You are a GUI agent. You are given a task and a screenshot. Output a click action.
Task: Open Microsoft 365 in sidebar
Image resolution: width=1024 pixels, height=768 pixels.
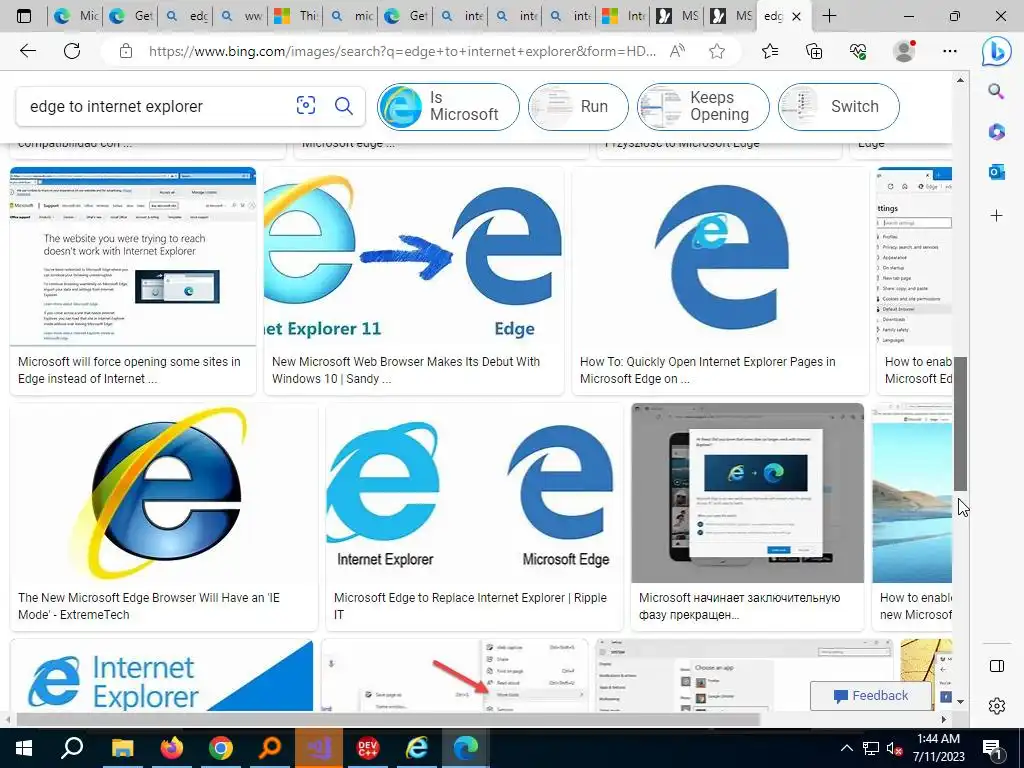coord(996,131)
